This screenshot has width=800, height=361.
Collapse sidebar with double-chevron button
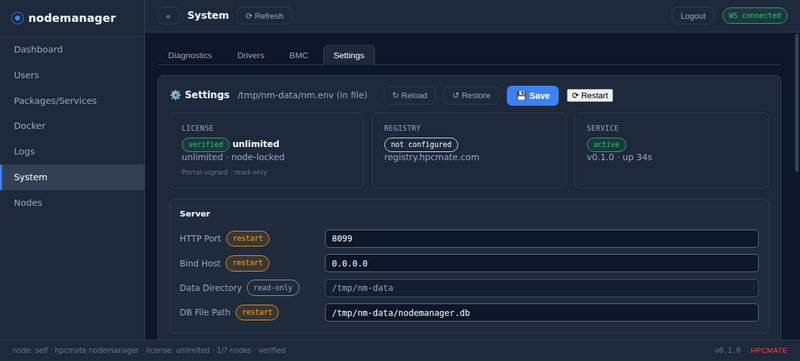[x=168, y=16]
